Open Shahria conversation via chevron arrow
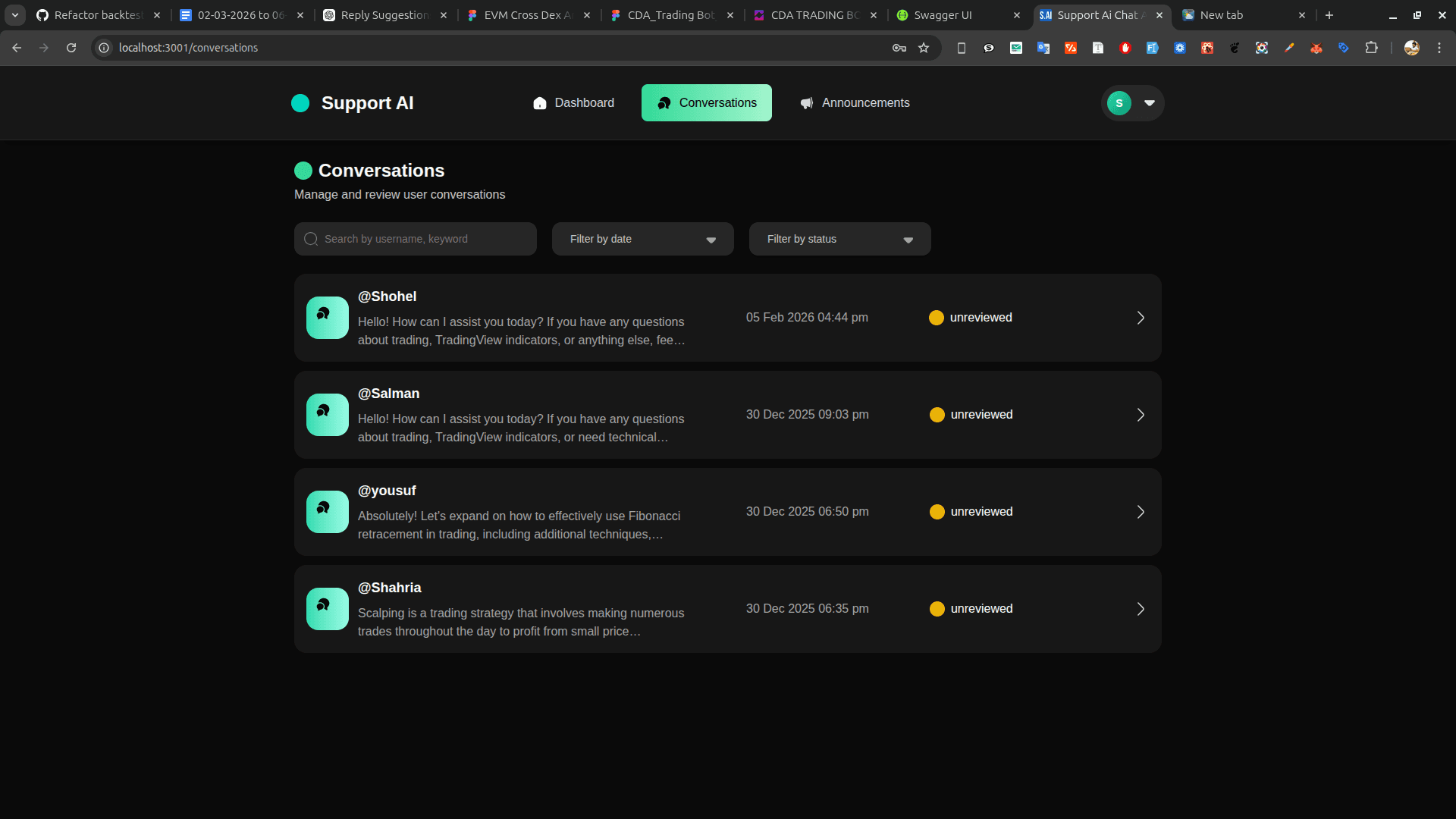Viewport: 1456px width, 819px height. click(x=1141, y=609)
